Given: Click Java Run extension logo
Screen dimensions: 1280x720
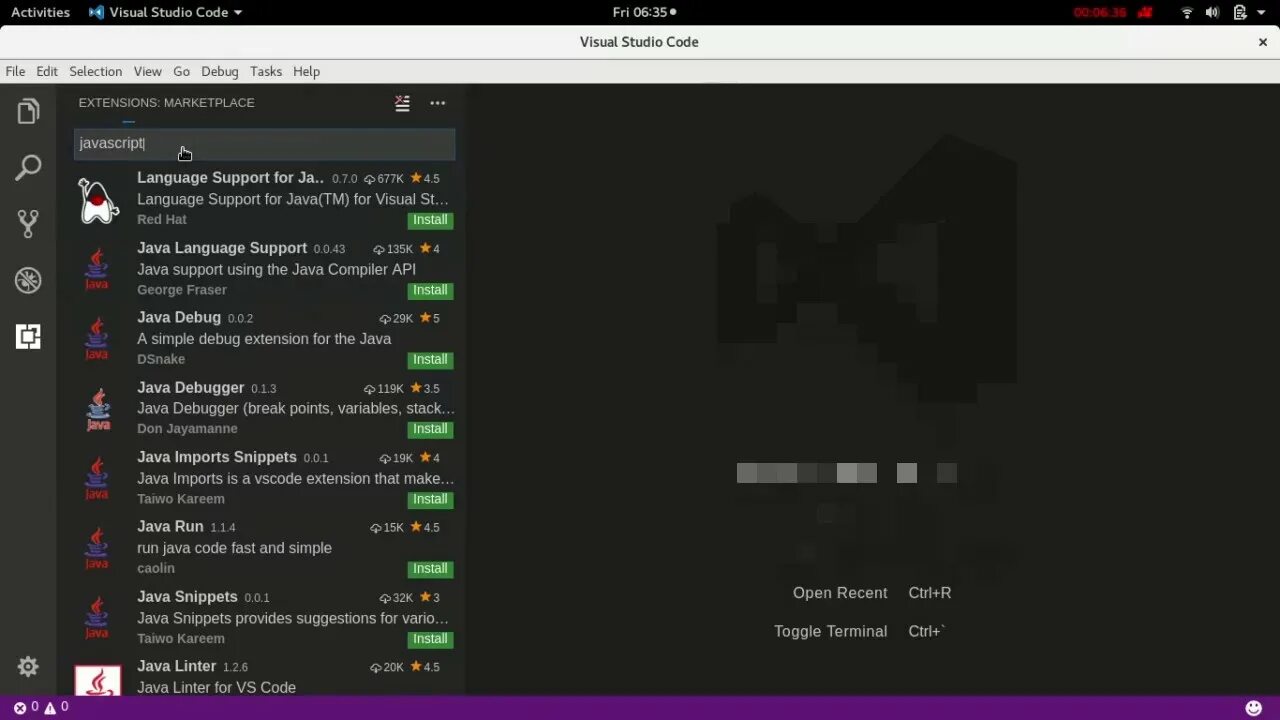Looking at the screenshot, I should point(97,548).
